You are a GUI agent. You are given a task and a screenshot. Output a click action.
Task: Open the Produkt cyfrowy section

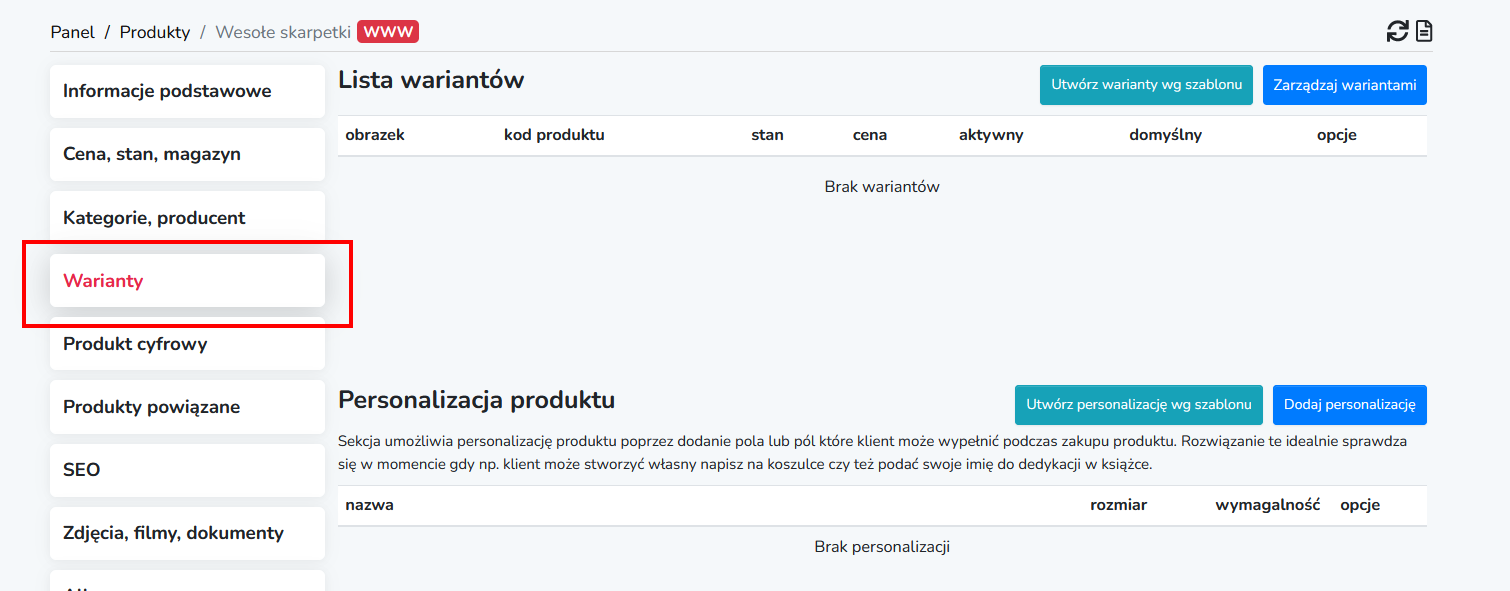(x=187, y=343)
